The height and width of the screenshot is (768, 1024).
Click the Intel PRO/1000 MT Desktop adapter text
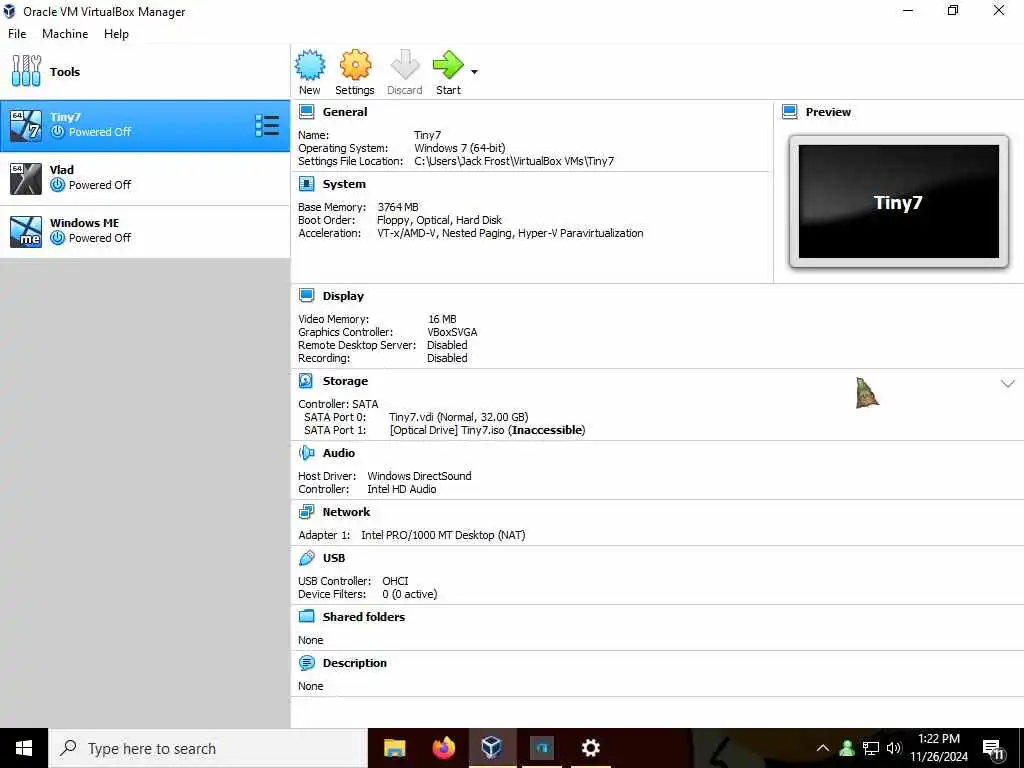pos(443,535)
